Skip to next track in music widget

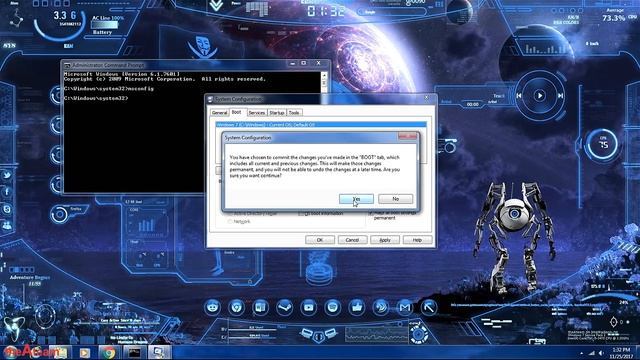560,96
